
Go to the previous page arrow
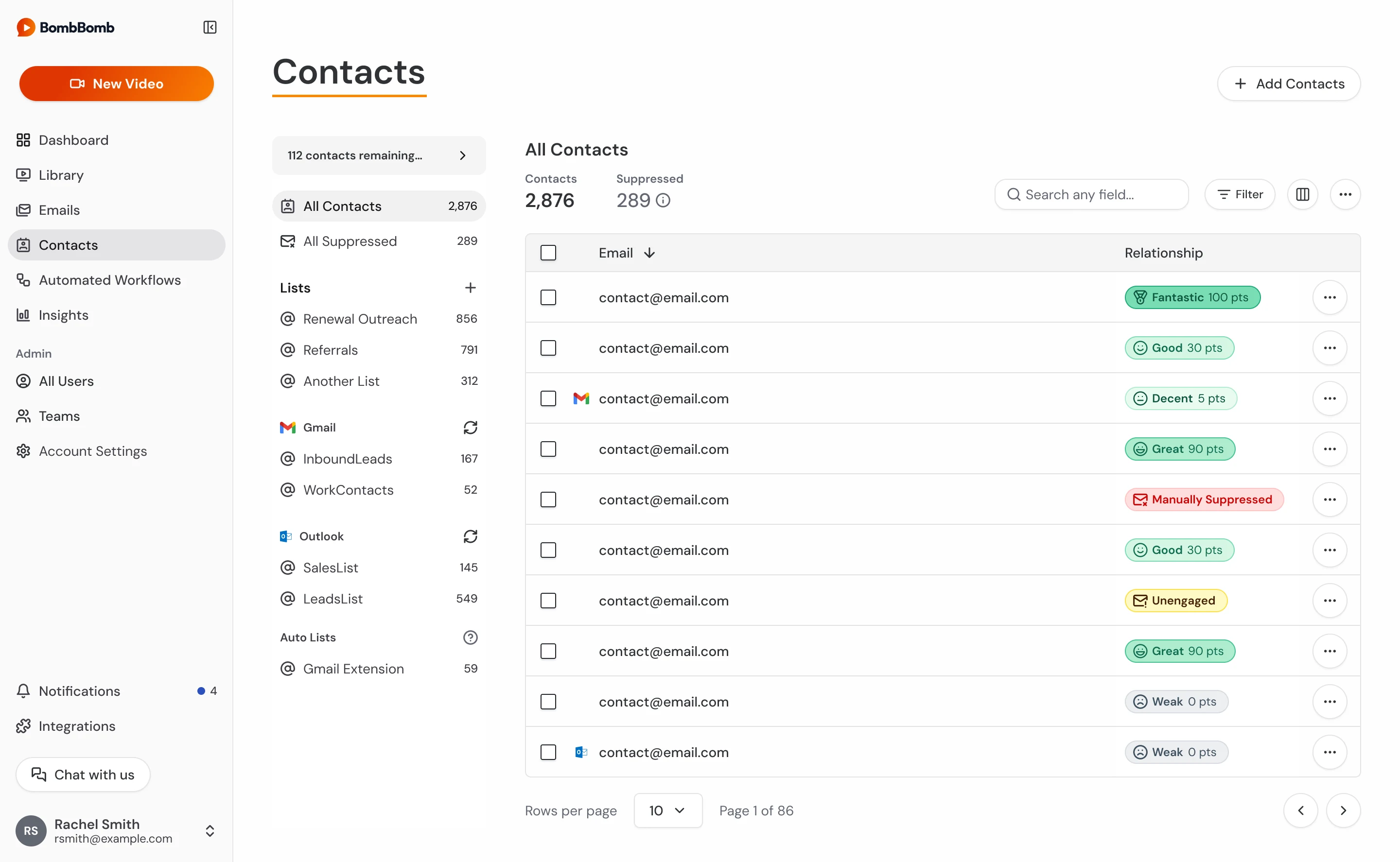[x=1301, y=810]
